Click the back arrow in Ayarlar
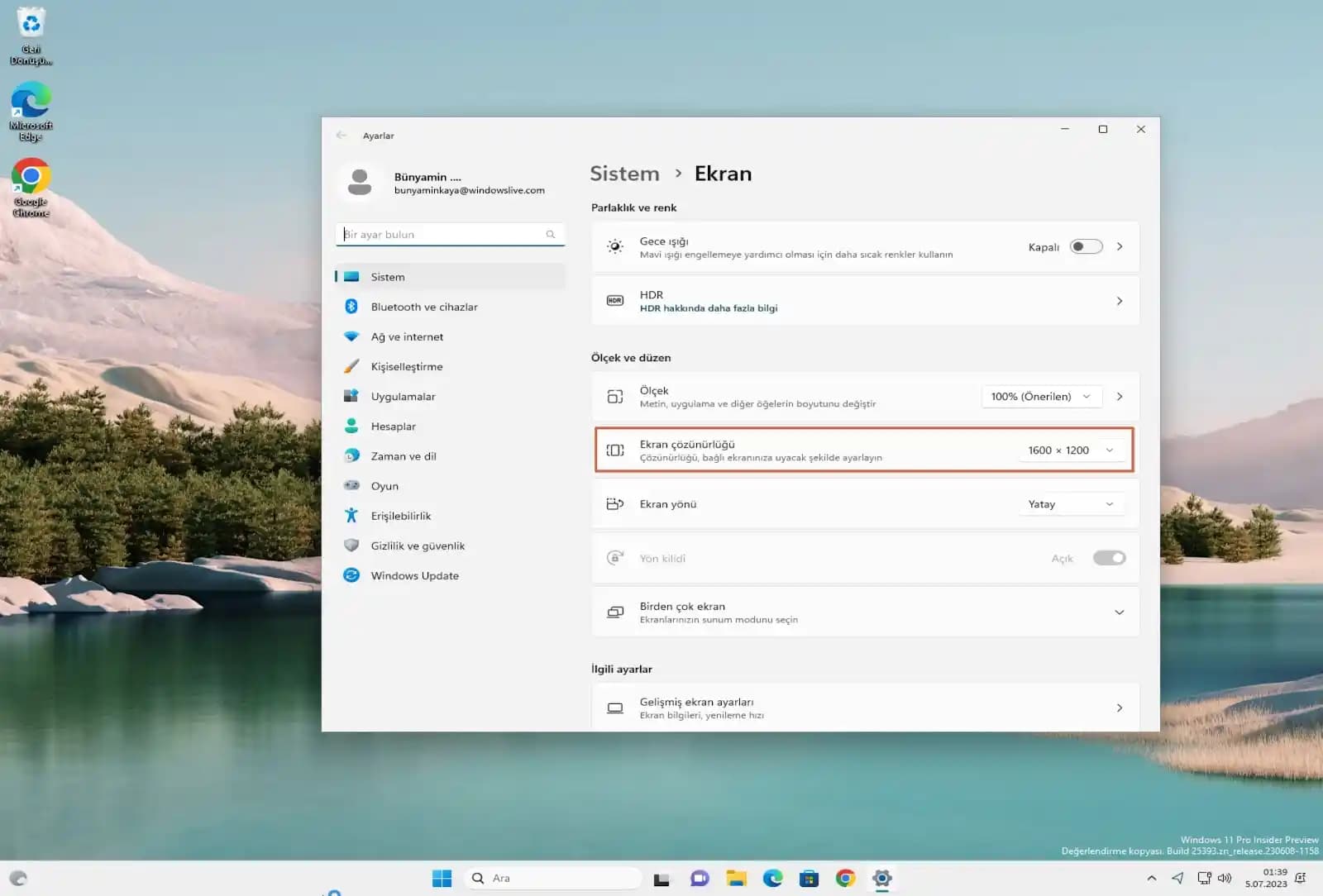The height and width of the screenshot is (896, 1323). (x=341, y=136)
